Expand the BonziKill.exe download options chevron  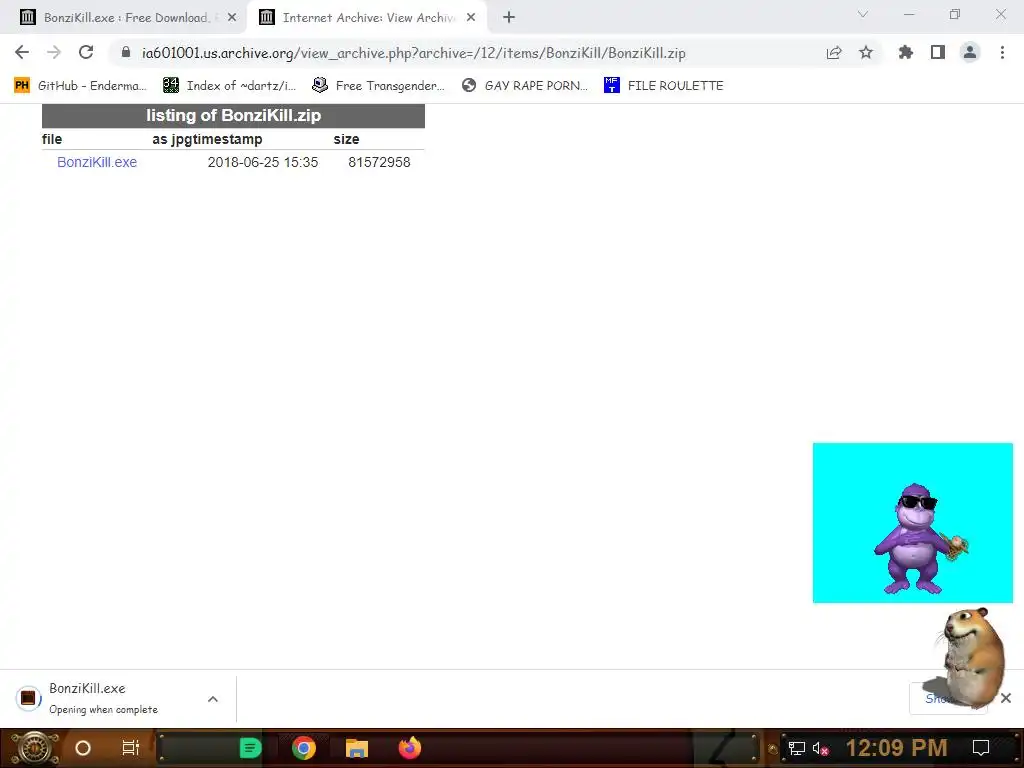pos(213,699)
